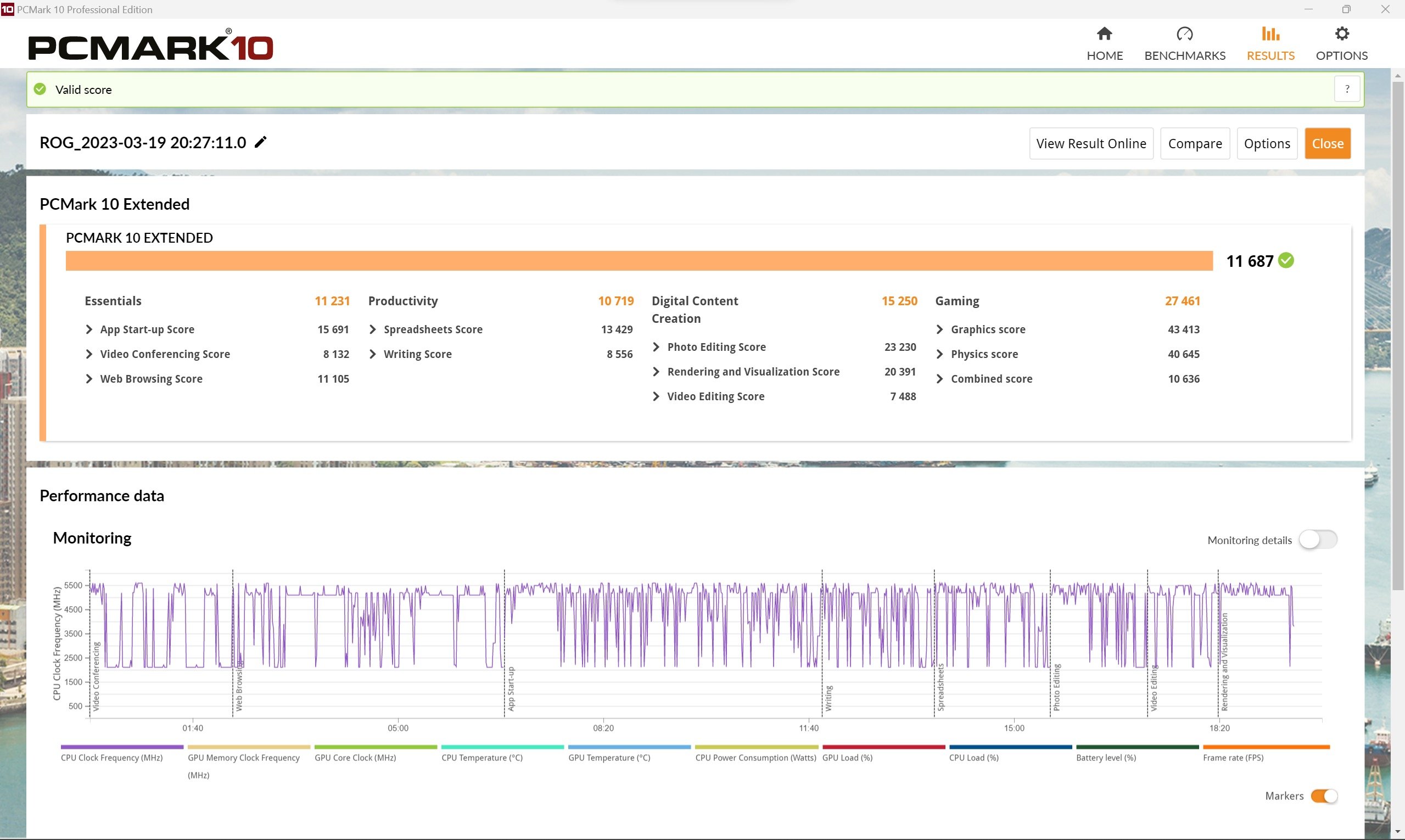
Task: Click the green check beside 11 687
Action: 1286,260
